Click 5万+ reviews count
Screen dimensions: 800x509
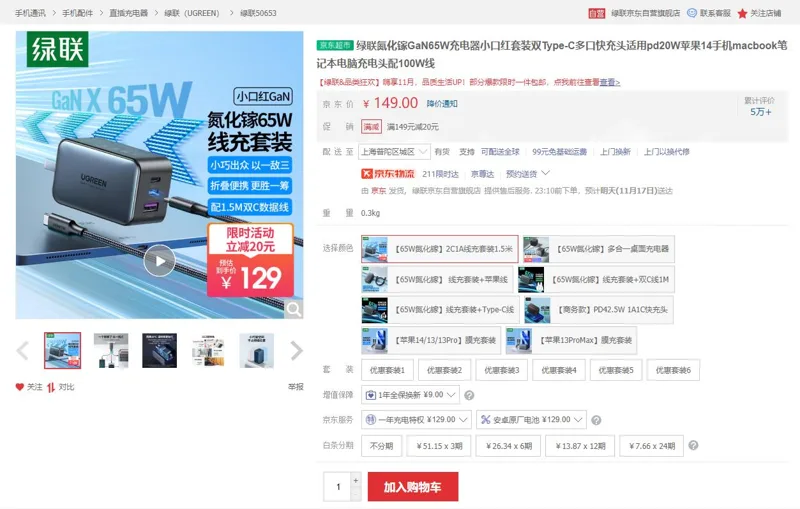(x=760, y=112)
